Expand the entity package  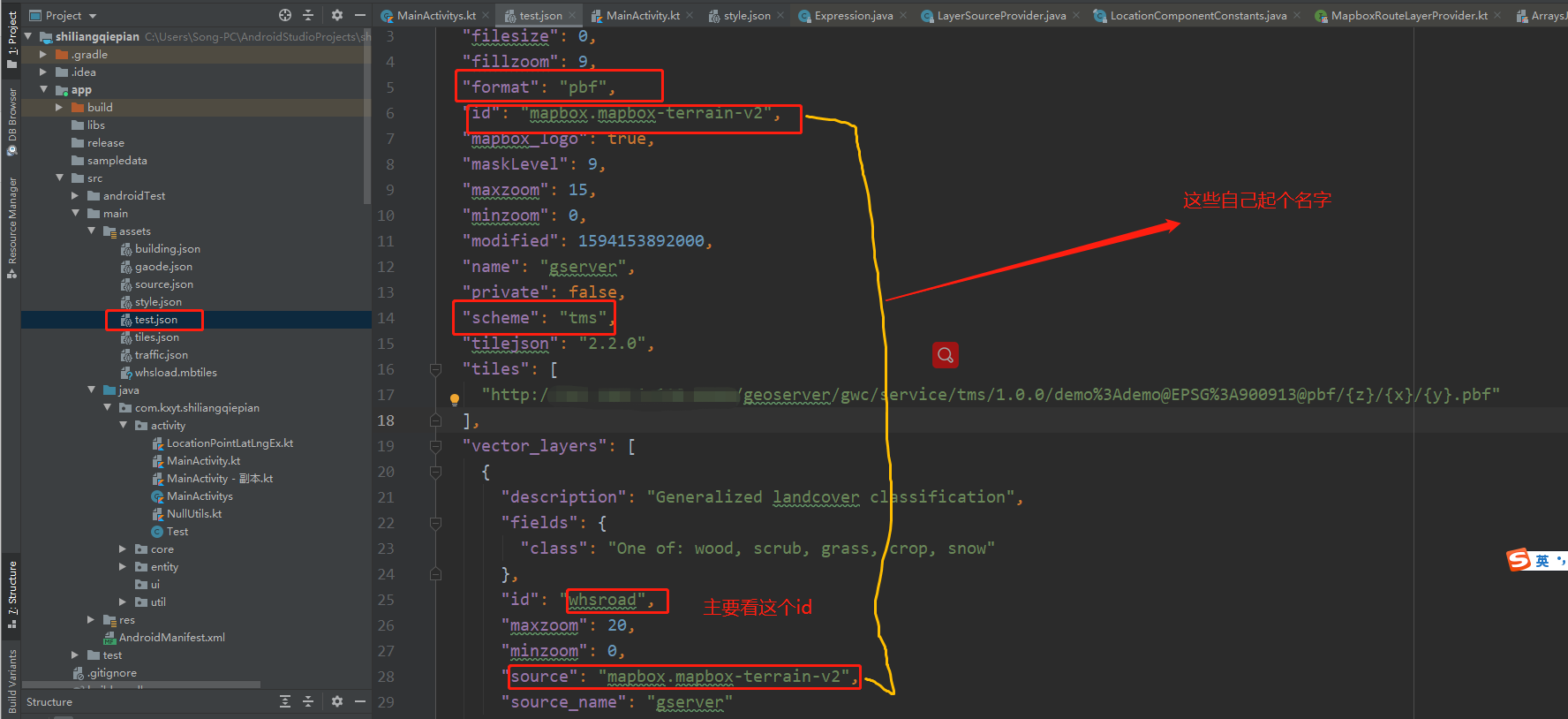[x=123, y=566]
